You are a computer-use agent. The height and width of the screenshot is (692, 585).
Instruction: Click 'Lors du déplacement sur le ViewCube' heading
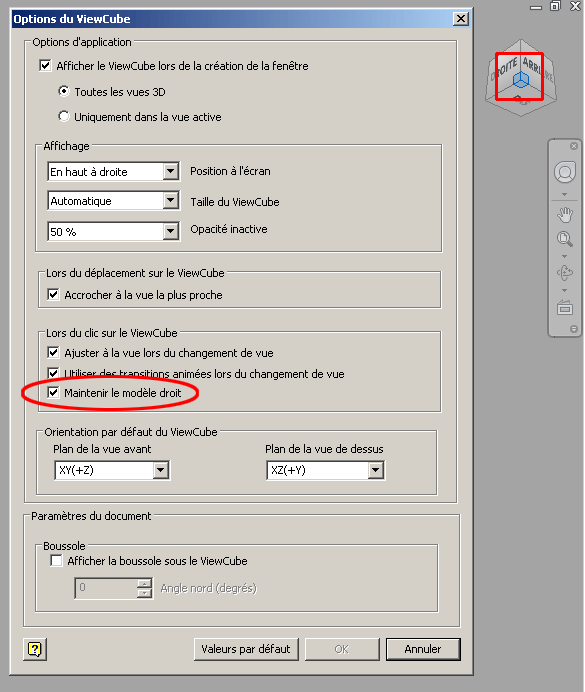click(135, 273)
